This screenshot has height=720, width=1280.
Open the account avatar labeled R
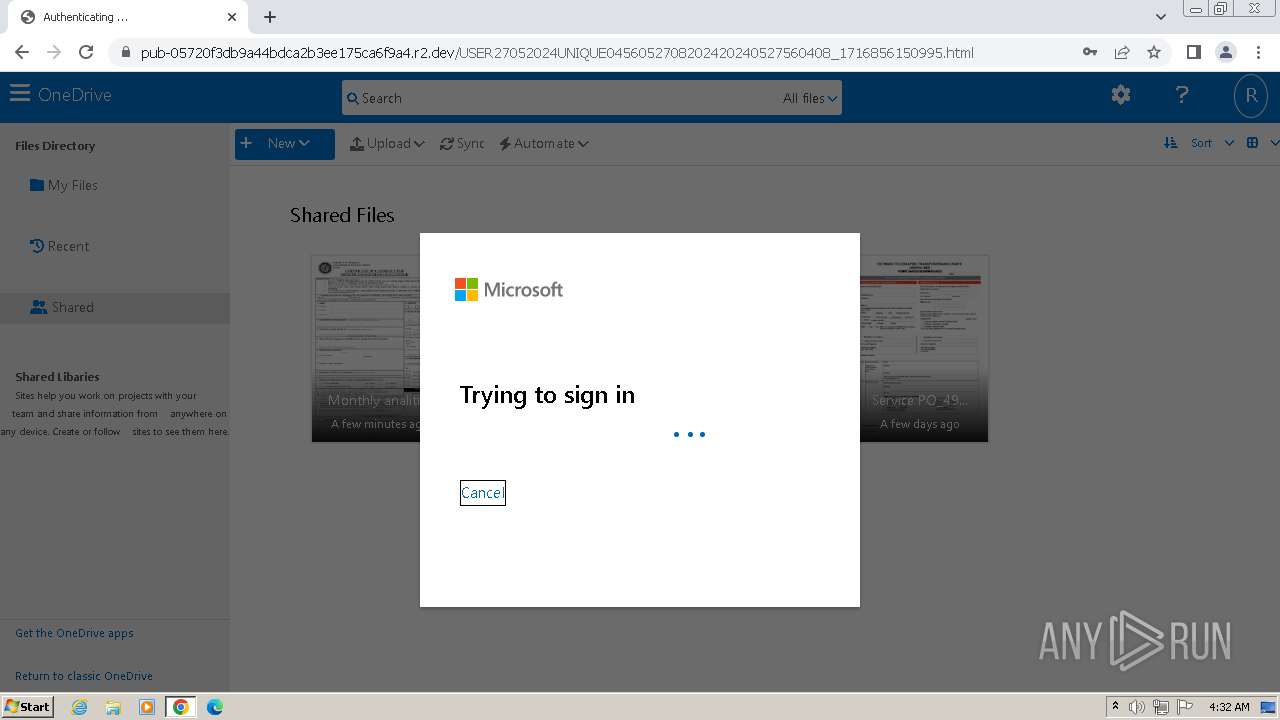pos(1250,96)
